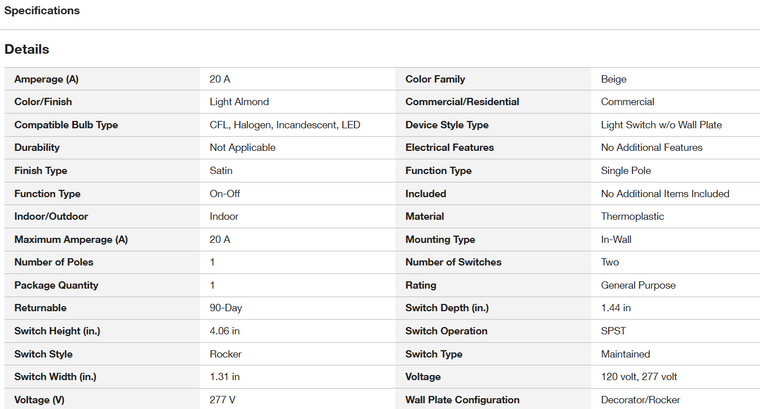The image size is (760, 409).
Task: Select the Beige value
Action: 614,79
